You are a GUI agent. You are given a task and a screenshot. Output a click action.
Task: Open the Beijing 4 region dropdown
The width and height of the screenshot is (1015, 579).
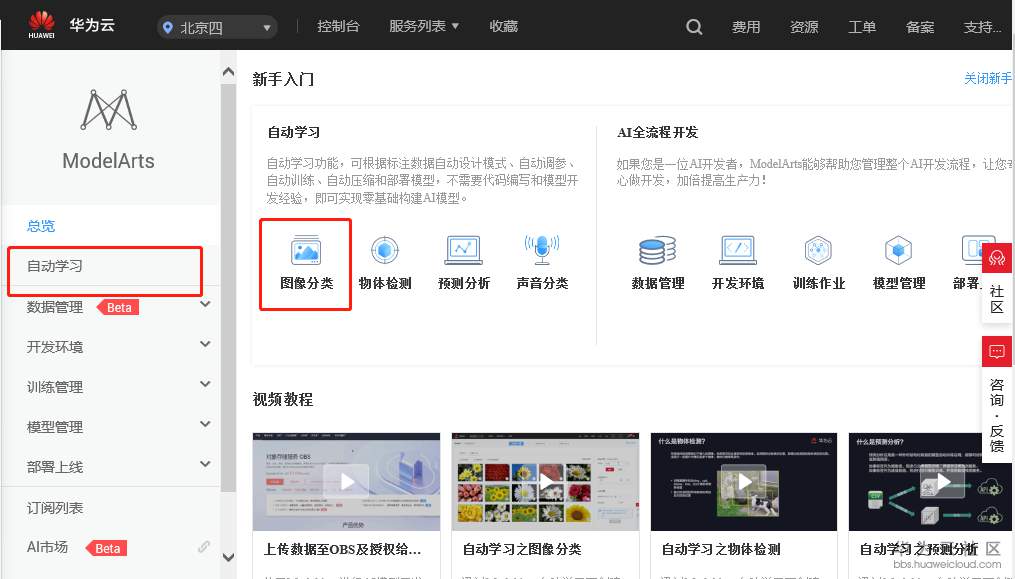coord(217,27)
